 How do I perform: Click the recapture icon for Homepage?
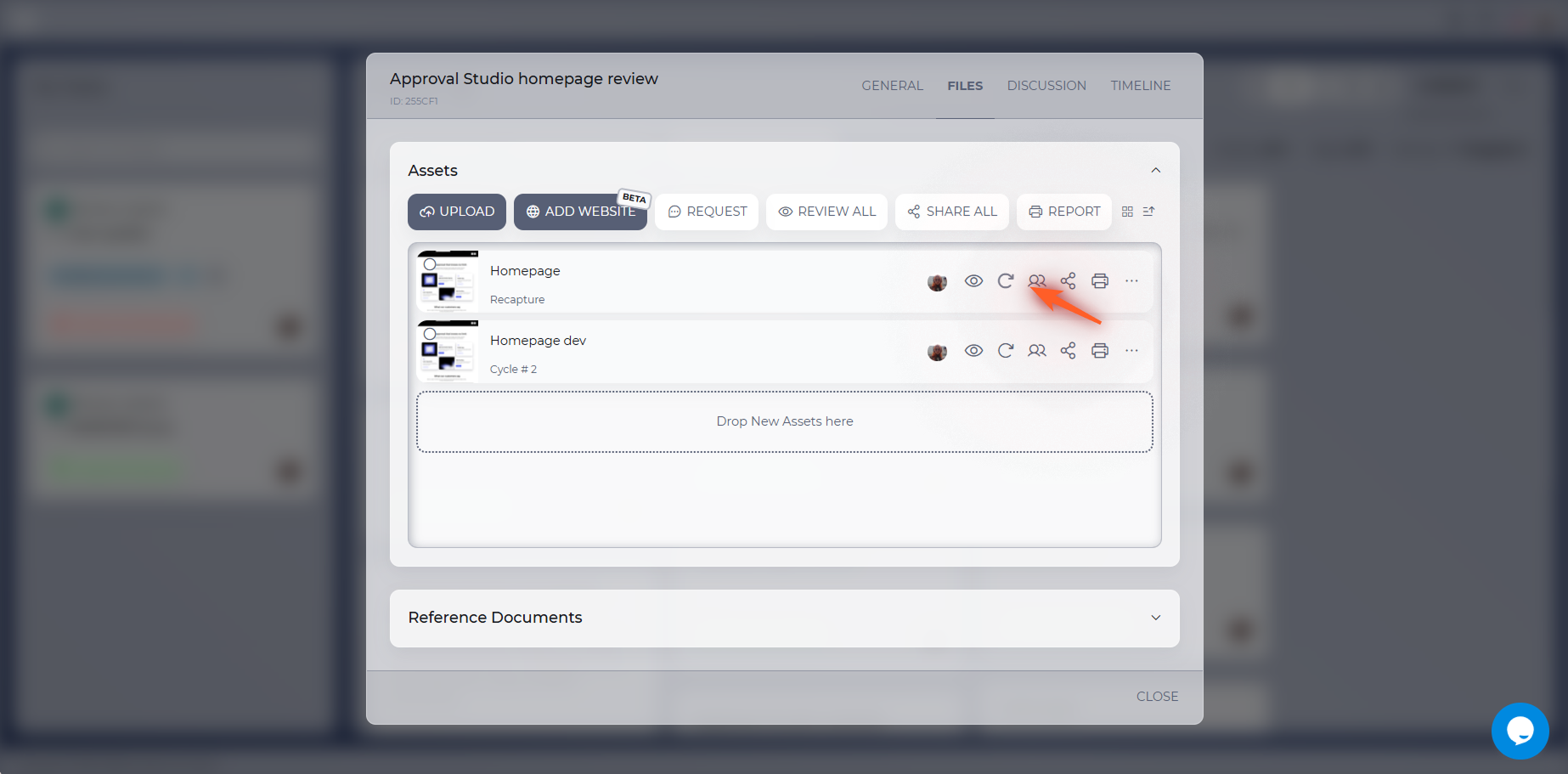click(x=1006, y=281)
